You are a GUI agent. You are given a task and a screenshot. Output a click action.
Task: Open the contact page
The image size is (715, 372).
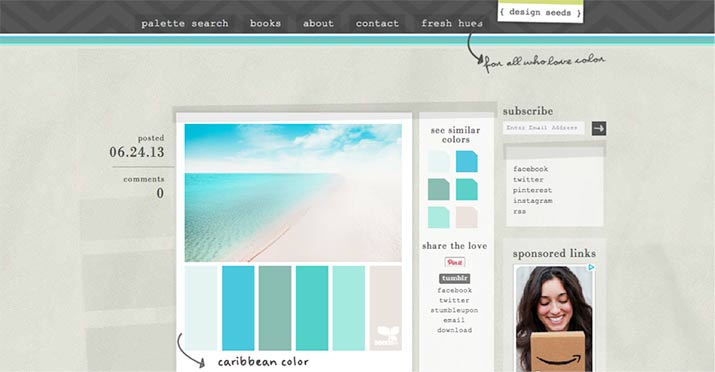(x=377, y=23)
